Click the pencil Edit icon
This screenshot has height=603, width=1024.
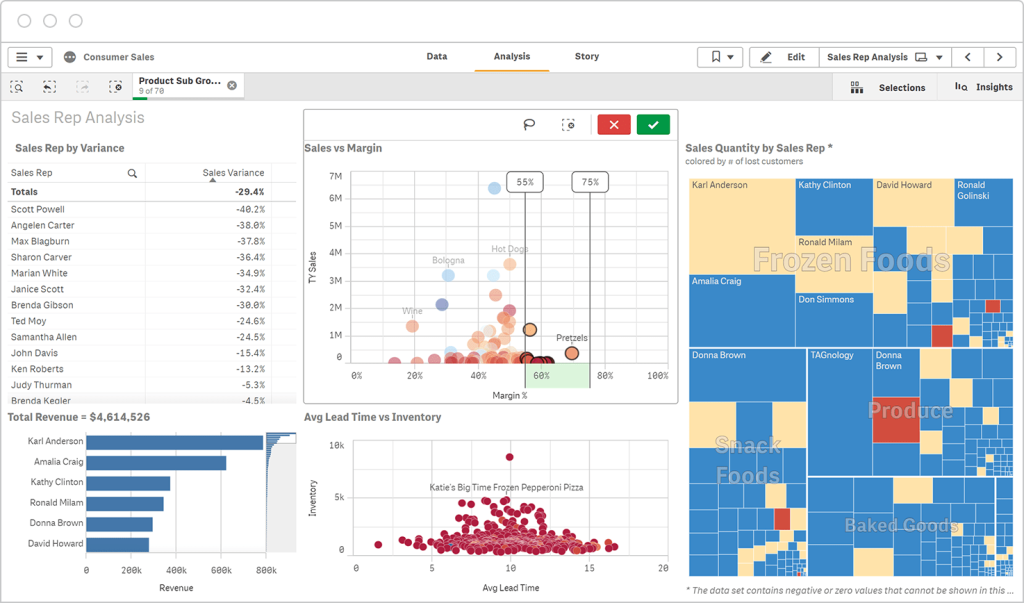765,57
